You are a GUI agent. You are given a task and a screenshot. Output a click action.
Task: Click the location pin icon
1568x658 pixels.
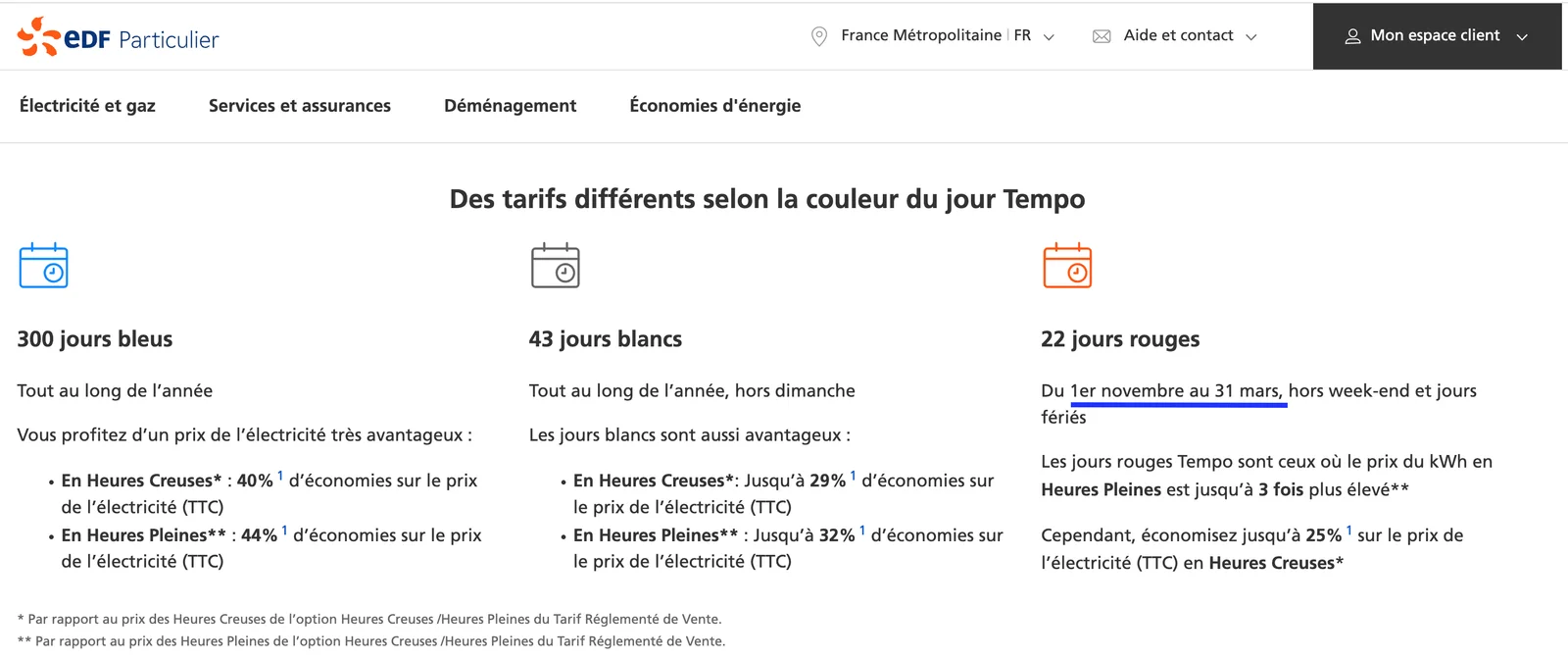pos(819,36)
